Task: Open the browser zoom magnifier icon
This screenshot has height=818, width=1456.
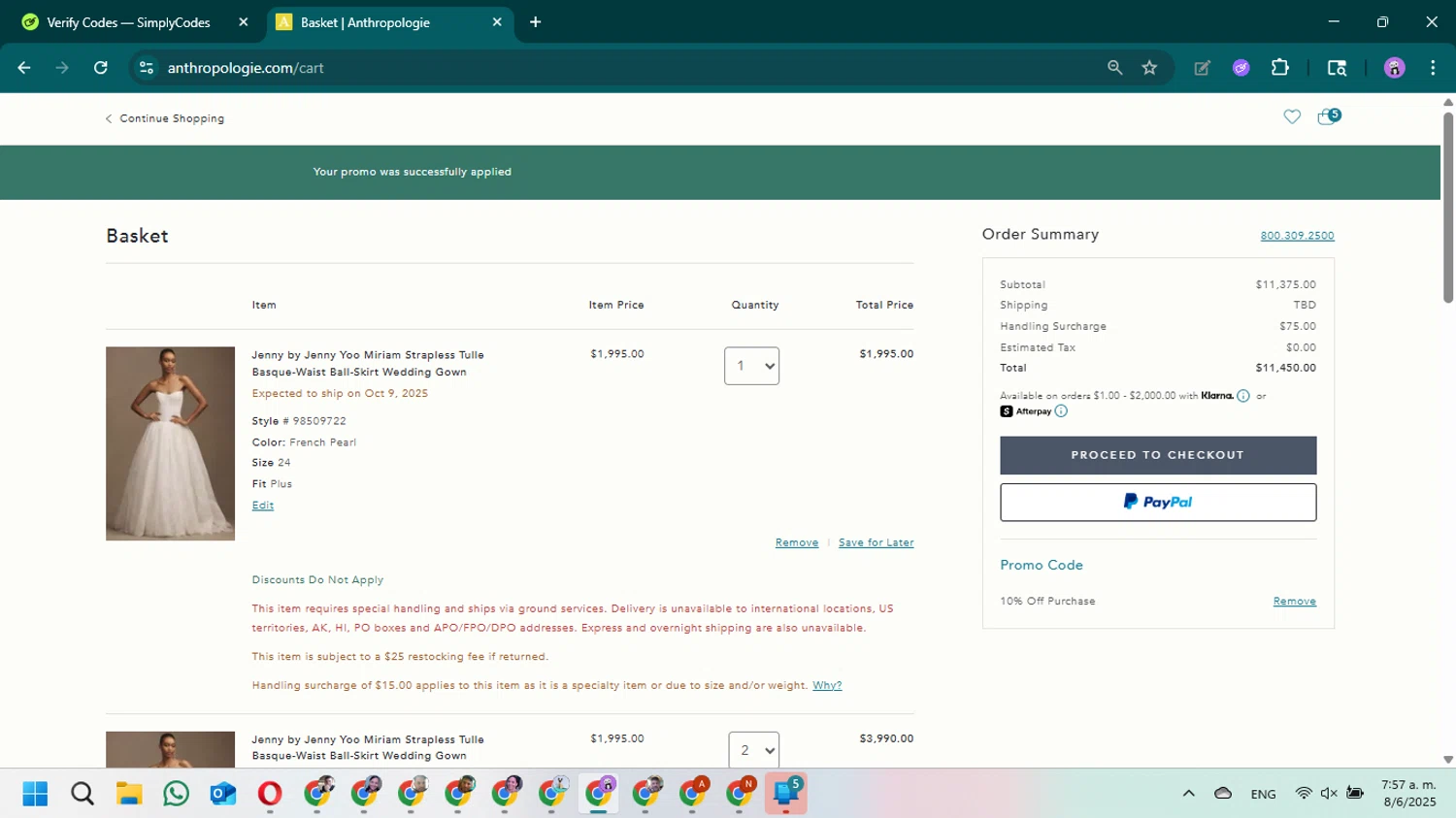Action: click(x=1114, y=68)
